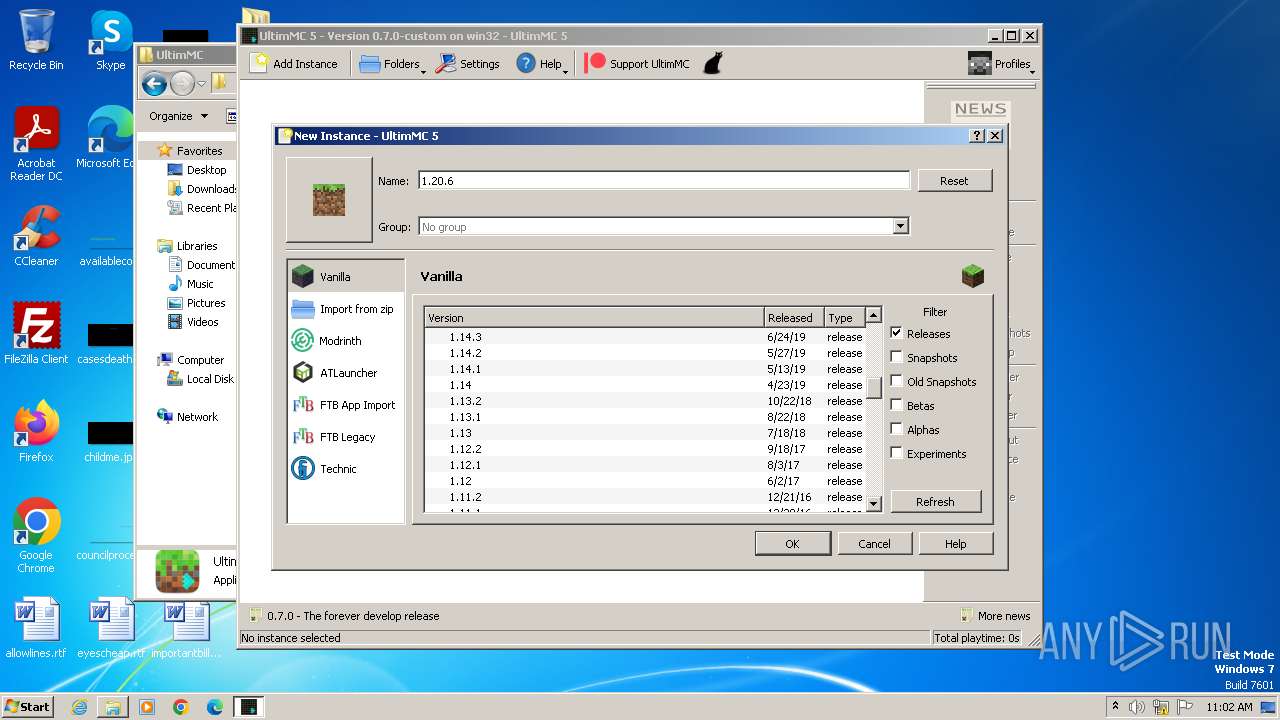Select the ATLauncher page
This screenshot has width=1280, height=720.
(x=346, y=373)
